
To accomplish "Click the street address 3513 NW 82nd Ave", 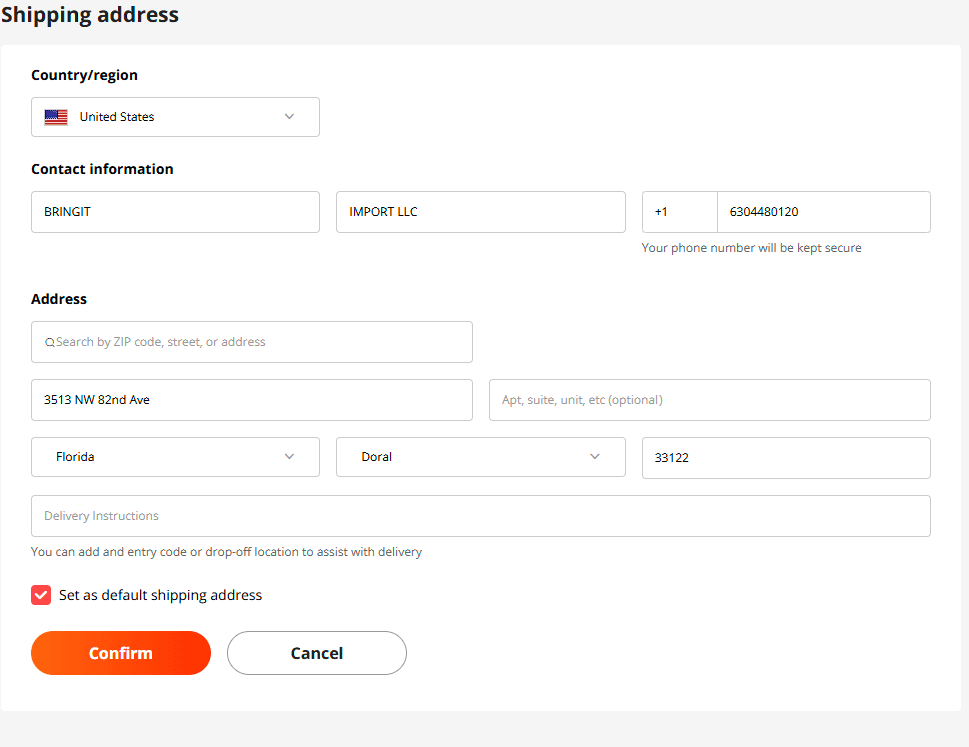I will tap(252, 400).
